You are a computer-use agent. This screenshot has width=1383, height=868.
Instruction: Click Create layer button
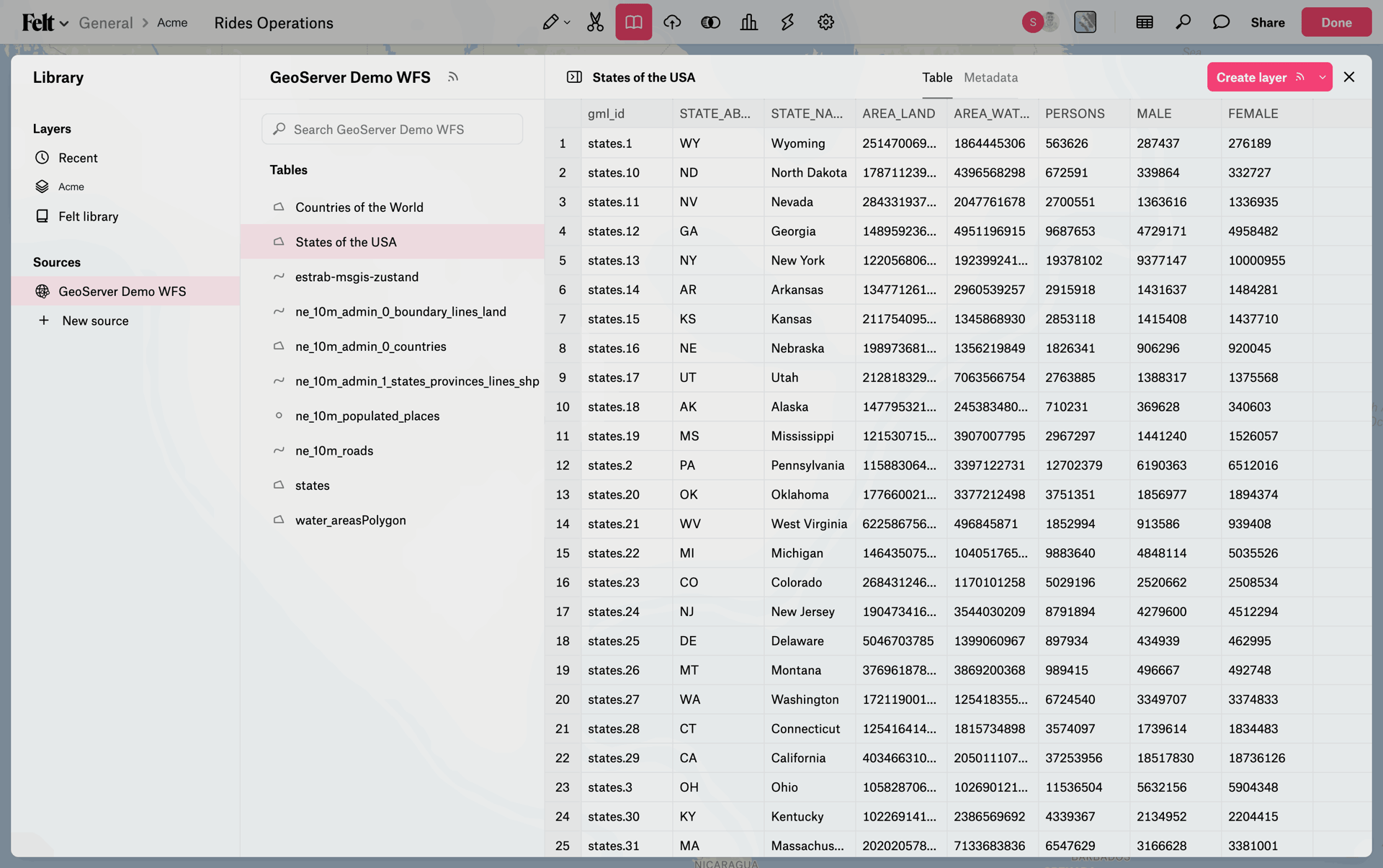pos(1251,77)
